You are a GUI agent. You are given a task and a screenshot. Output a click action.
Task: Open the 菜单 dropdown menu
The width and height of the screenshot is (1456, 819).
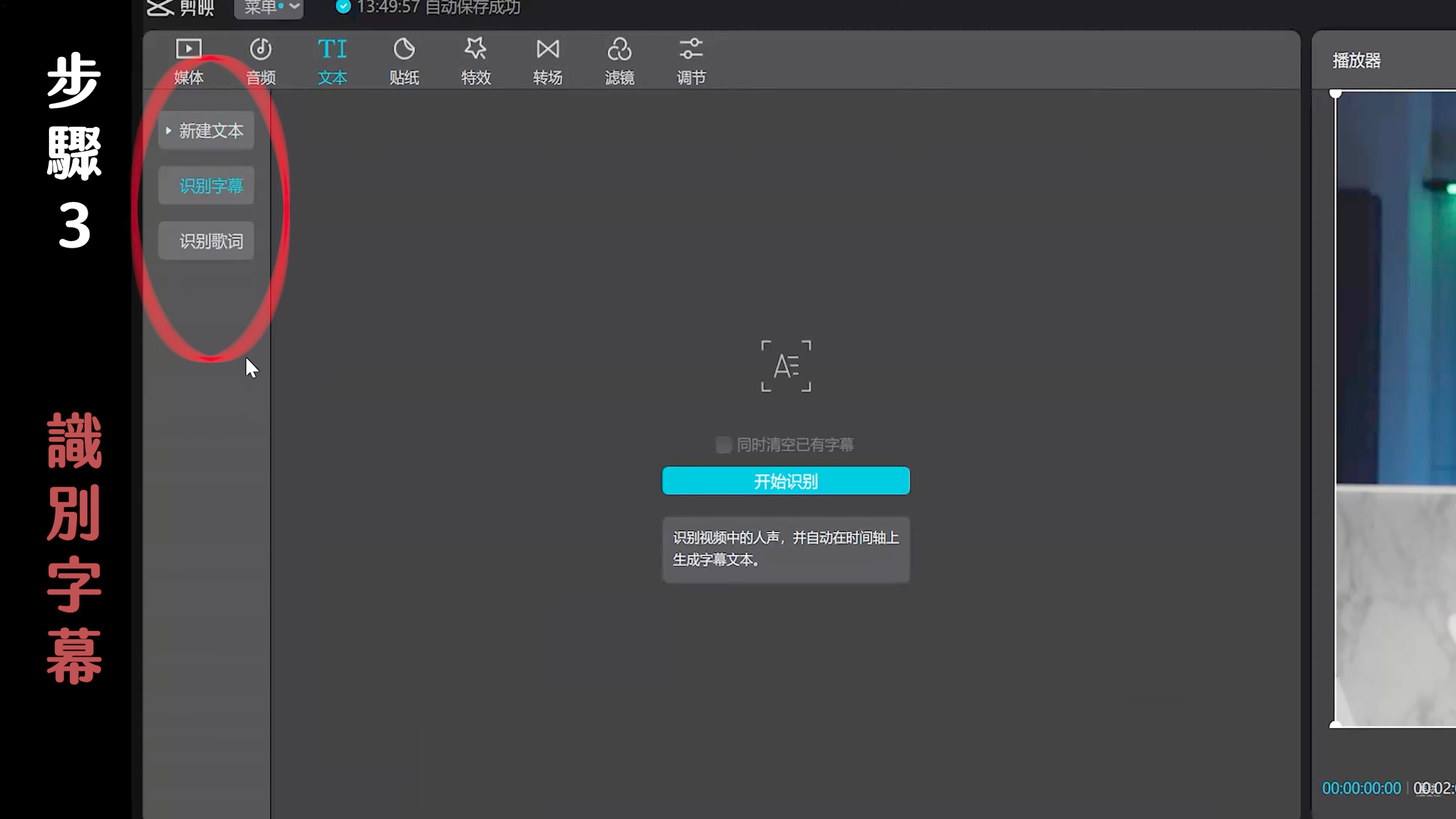[269, 7]
